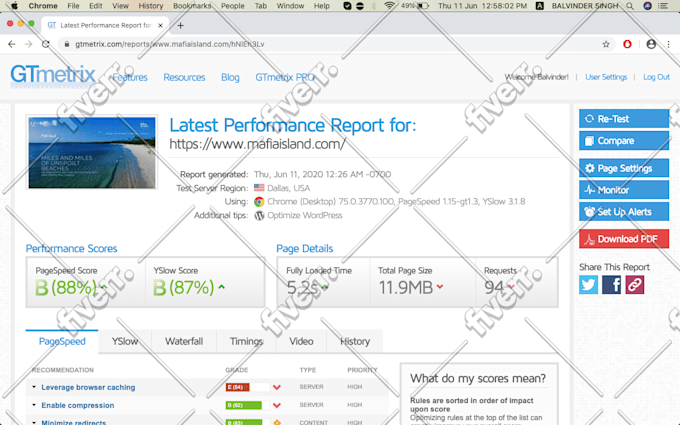This screenshot has width=680, height=425.
Task: Expand the Enable compression recommendation
Action: click(x=34, y=405)
